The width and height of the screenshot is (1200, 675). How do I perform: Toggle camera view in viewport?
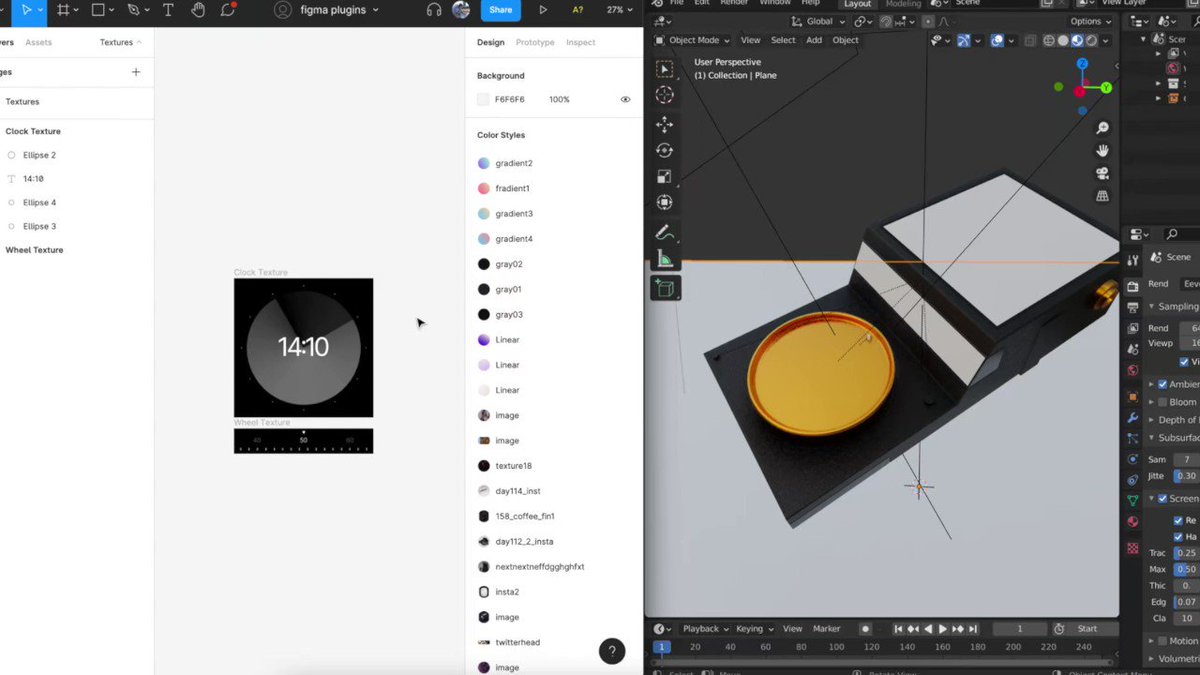1102,174
